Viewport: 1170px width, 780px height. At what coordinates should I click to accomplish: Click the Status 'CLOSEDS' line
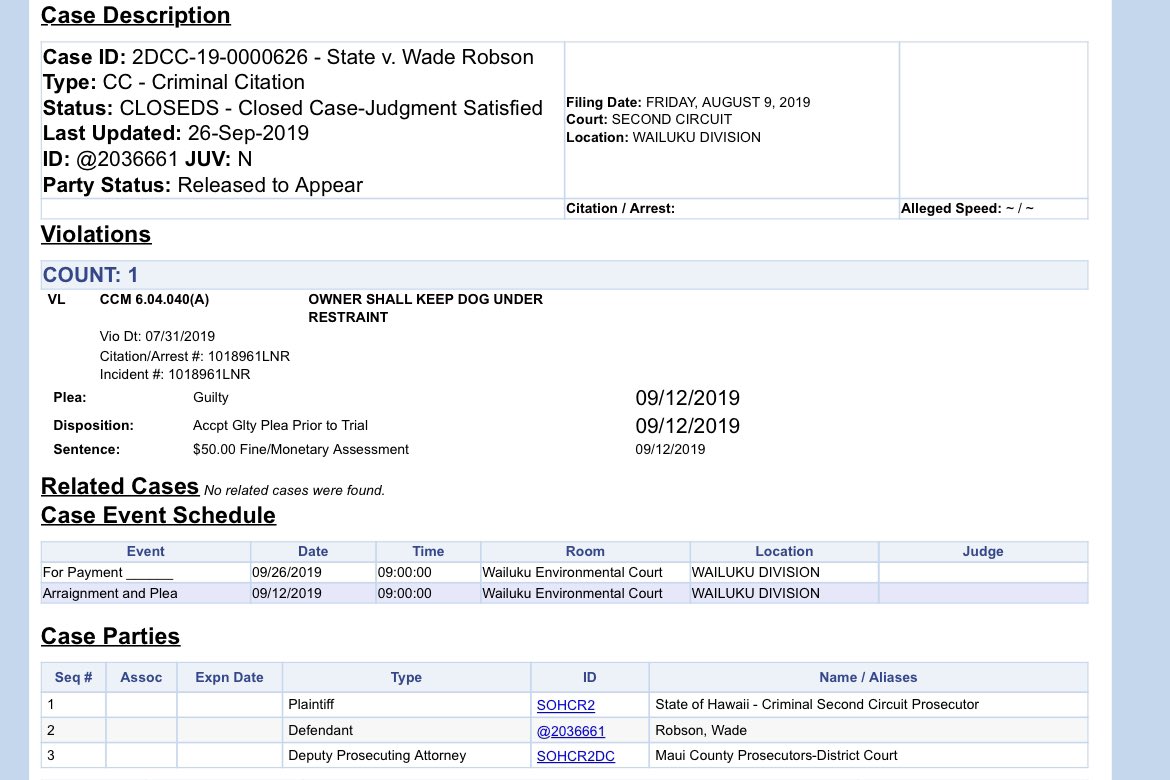292,107
